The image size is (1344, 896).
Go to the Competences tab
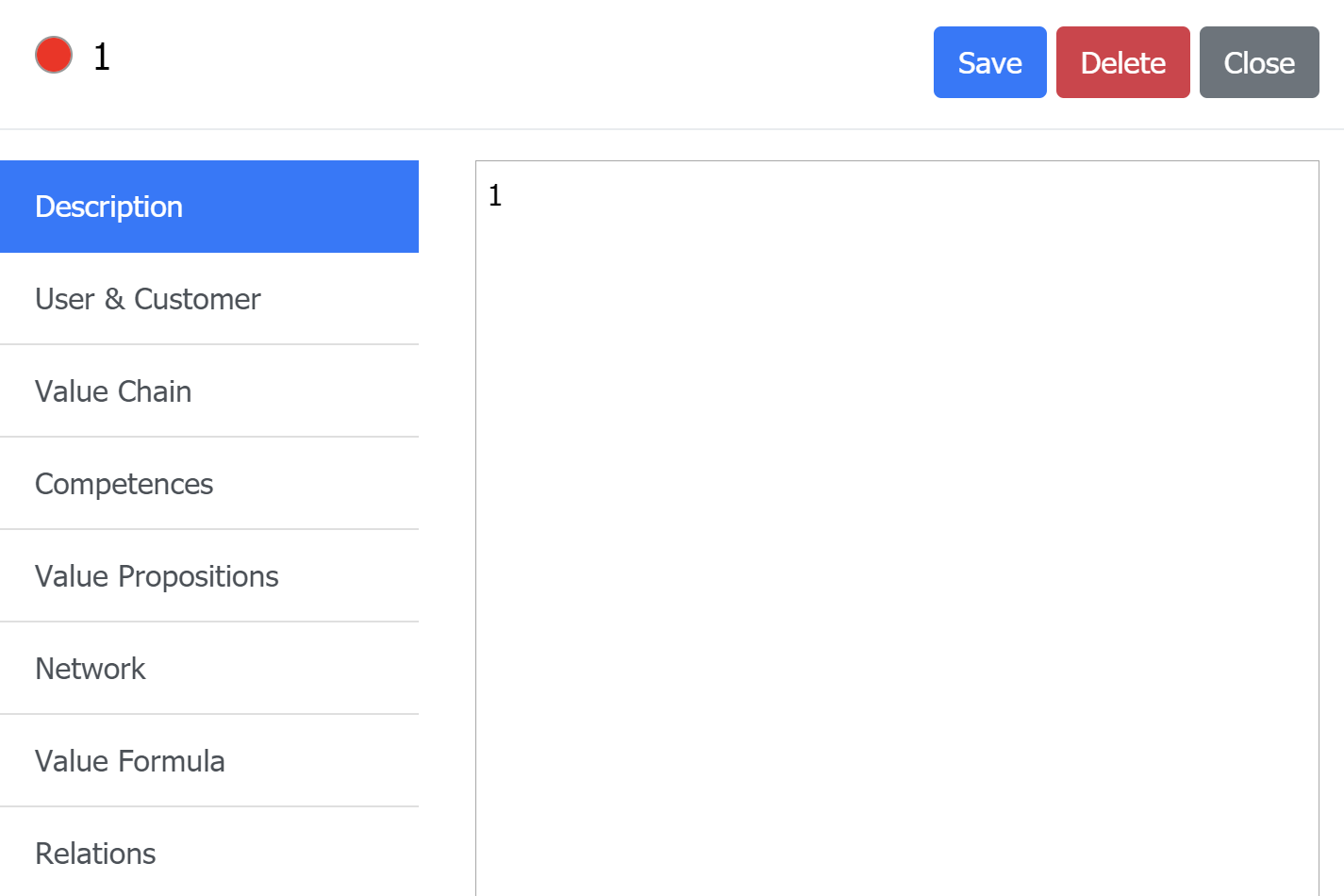(x=209, y=484)
